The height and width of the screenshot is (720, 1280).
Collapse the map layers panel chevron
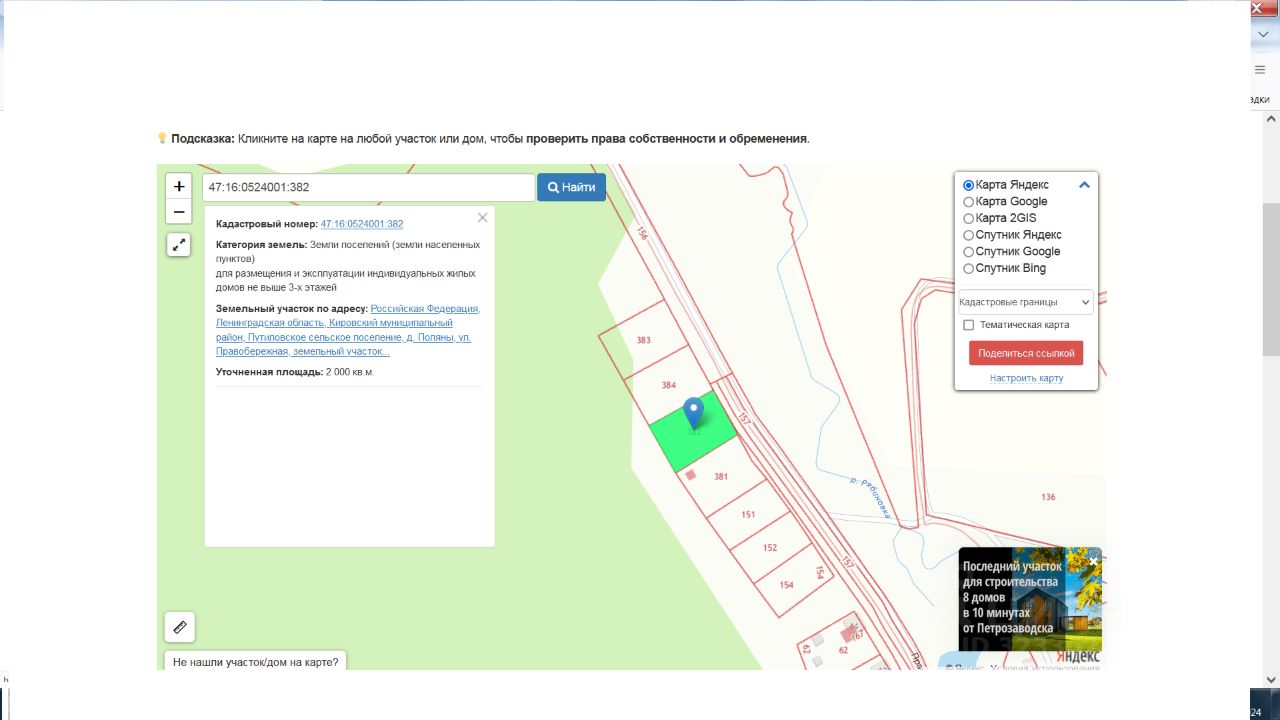tap(1084, 185)
